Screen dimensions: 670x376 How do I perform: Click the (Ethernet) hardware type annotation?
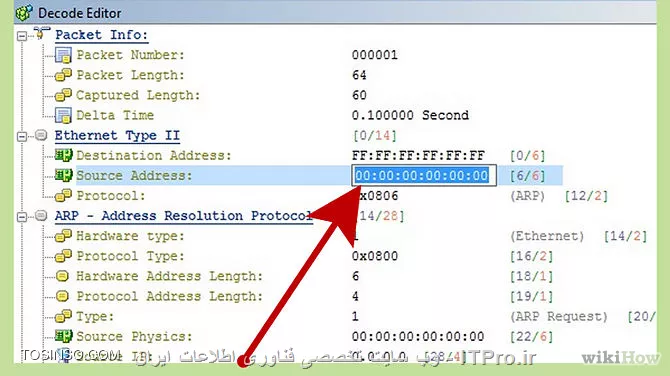547,236
